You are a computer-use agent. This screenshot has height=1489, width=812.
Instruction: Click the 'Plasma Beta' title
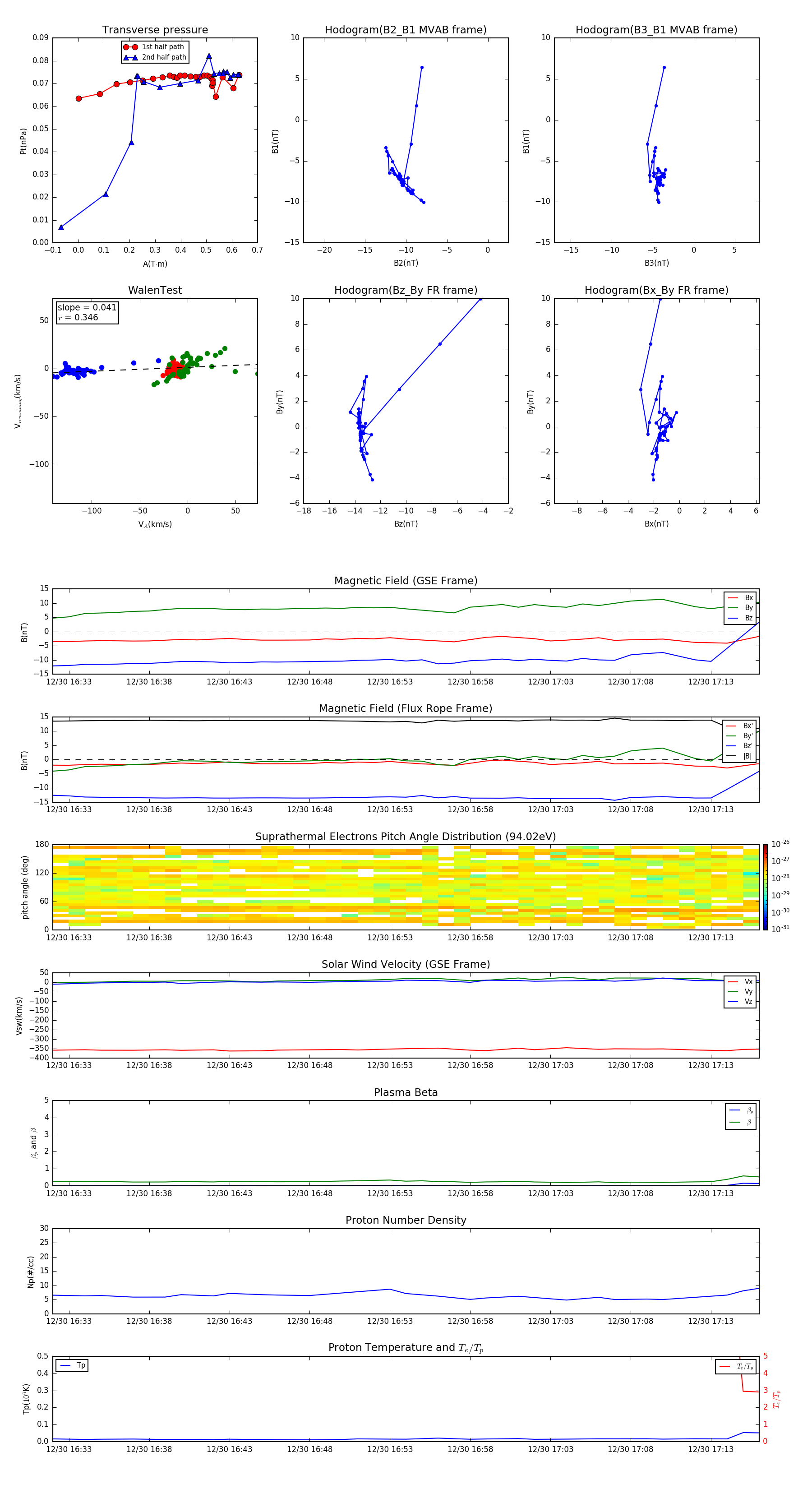[x=406, y=1092]
